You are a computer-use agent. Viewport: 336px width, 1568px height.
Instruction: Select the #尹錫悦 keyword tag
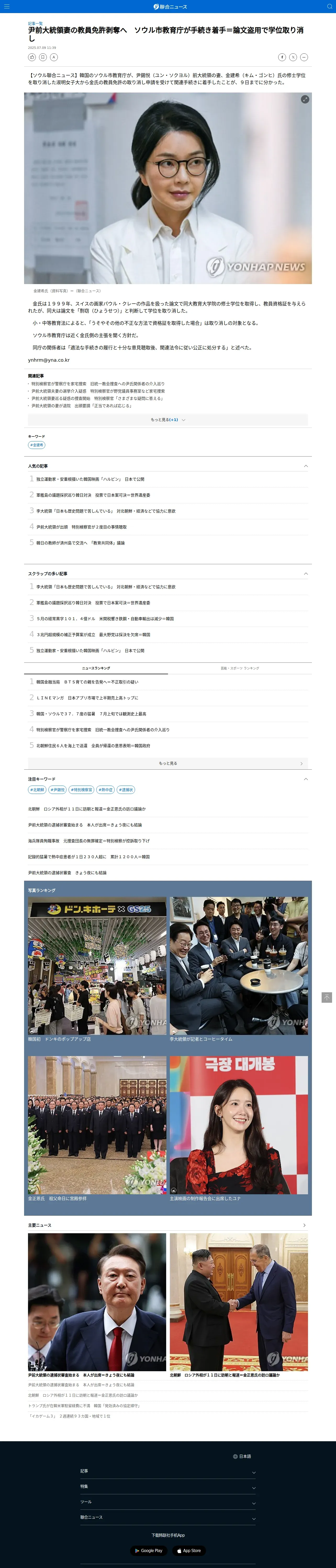pyautogui.click(x=57, y=789)
